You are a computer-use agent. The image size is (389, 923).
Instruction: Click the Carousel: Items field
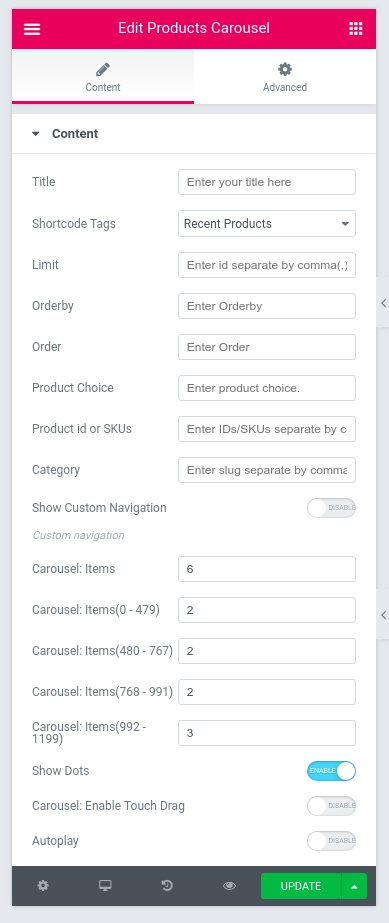click(267, 569)
